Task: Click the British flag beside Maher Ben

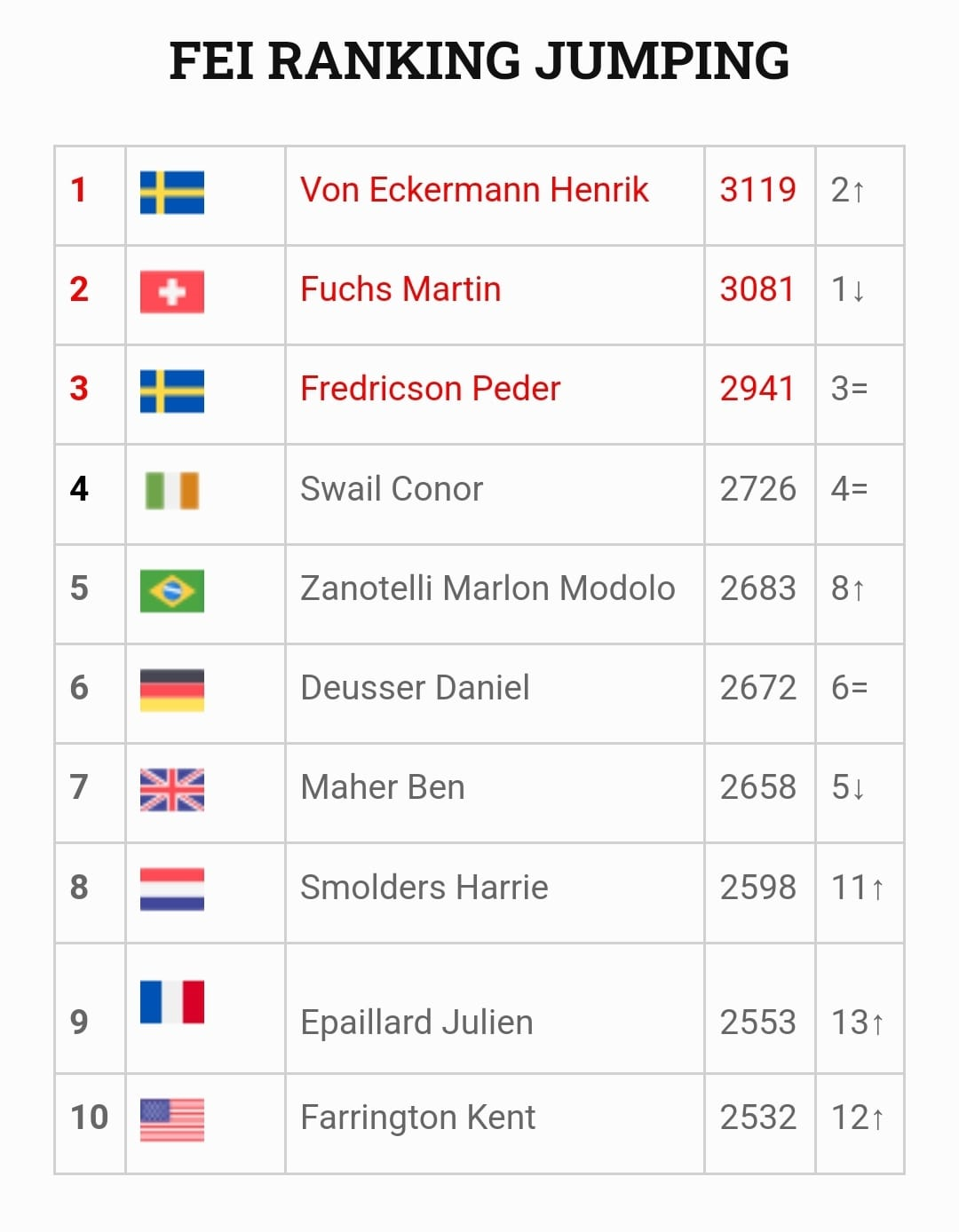Action: click(x=172, y=789)
